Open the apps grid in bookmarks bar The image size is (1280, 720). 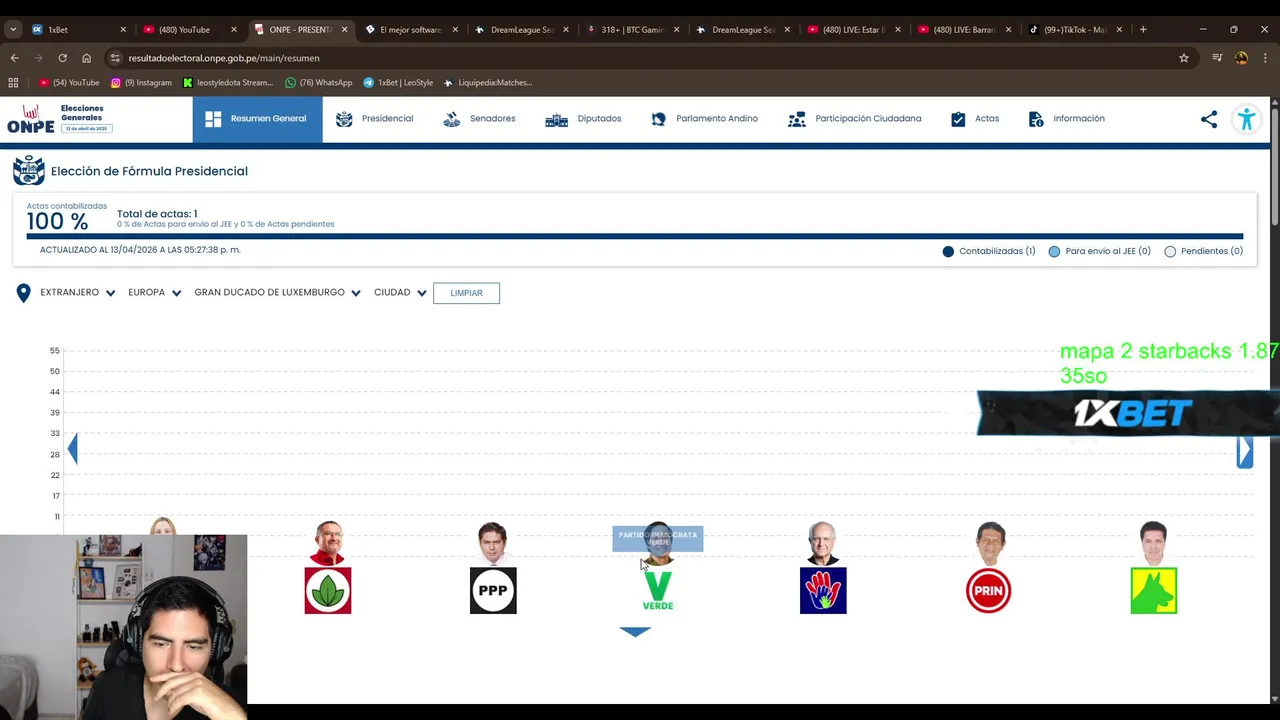click(x=13, y=83)
